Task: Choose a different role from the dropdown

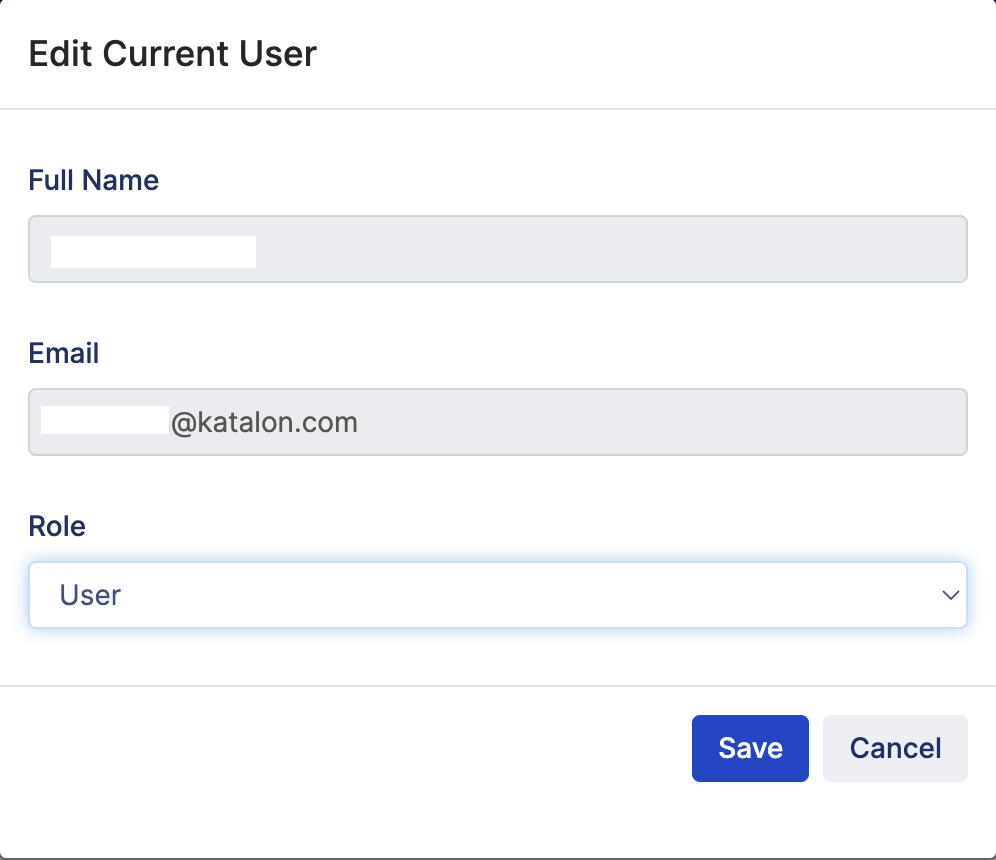Action: 498,594
